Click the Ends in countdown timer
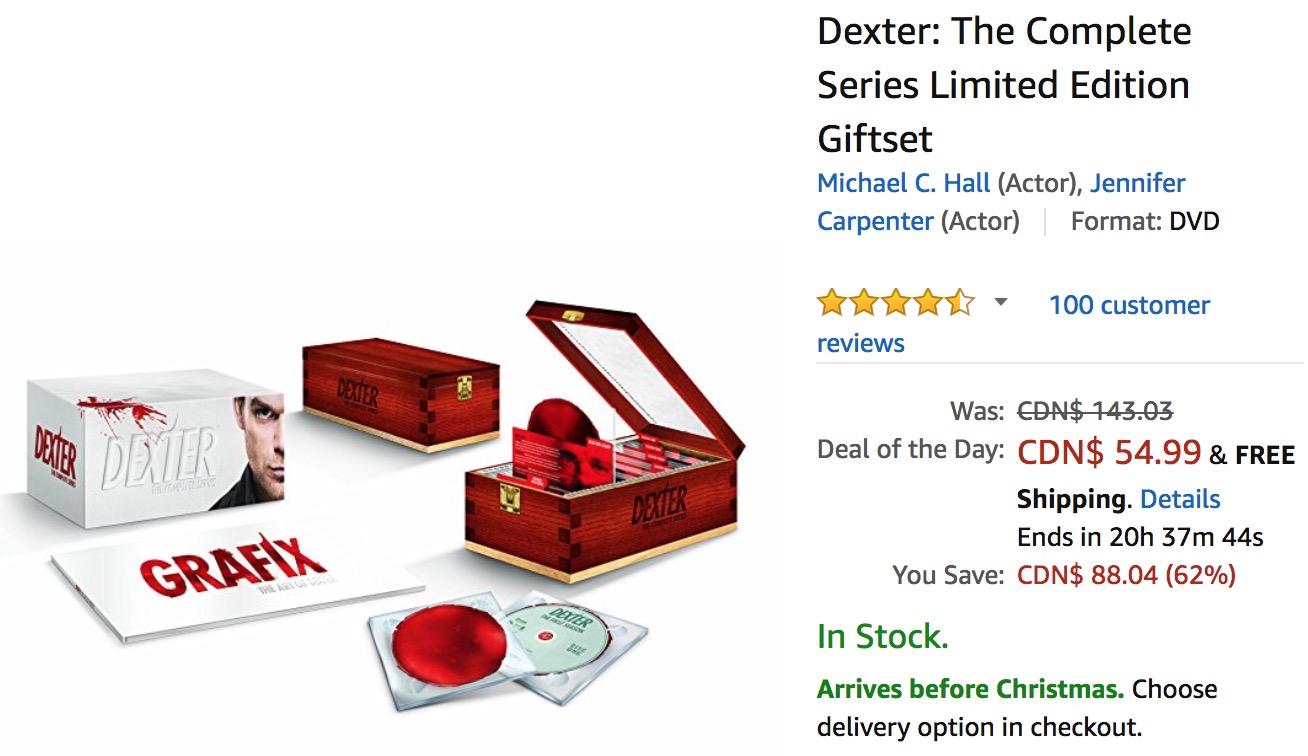 [x=1140, y=537]
